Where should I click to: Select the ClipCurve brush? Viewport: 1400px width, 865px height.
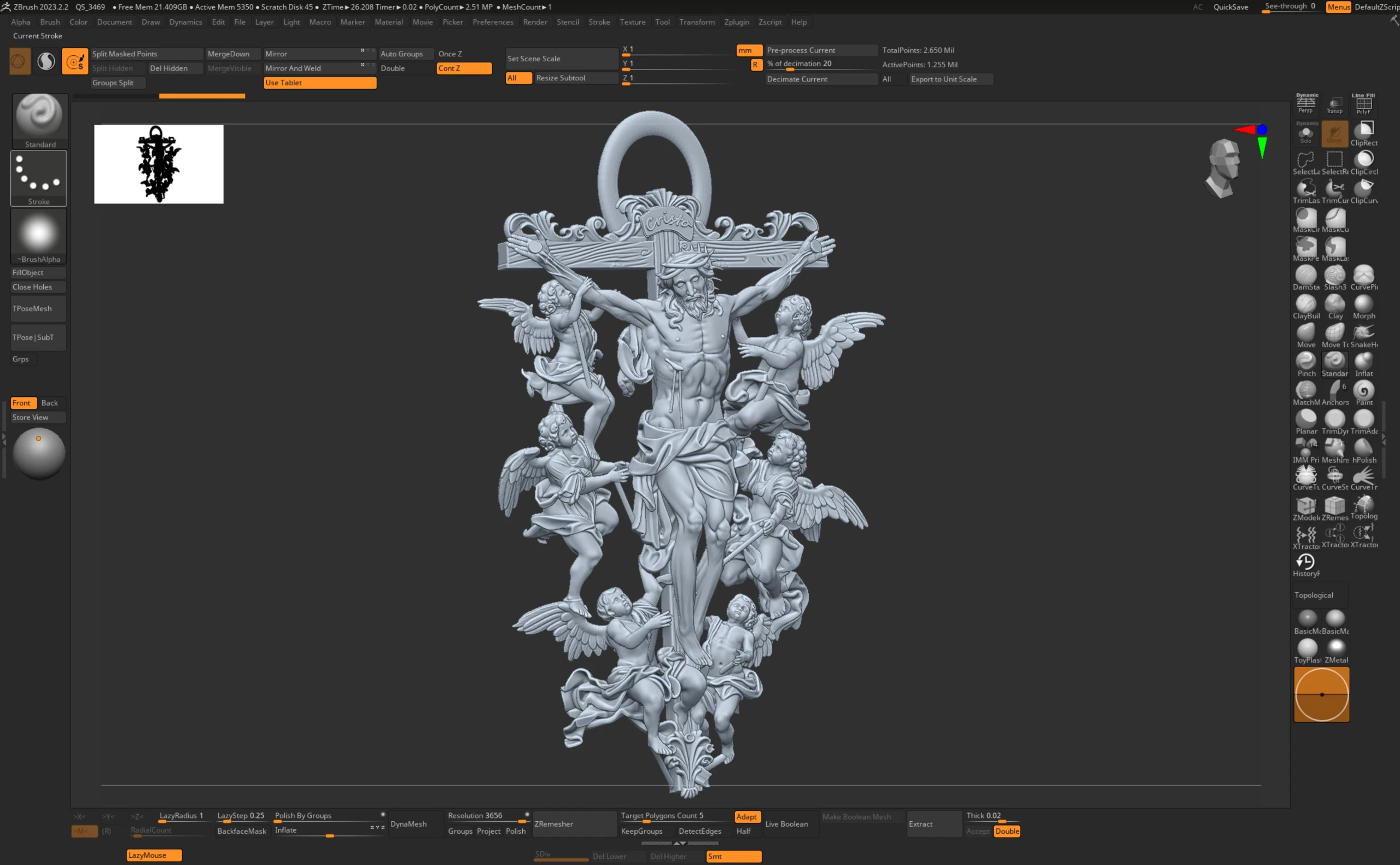[1363, 191]
